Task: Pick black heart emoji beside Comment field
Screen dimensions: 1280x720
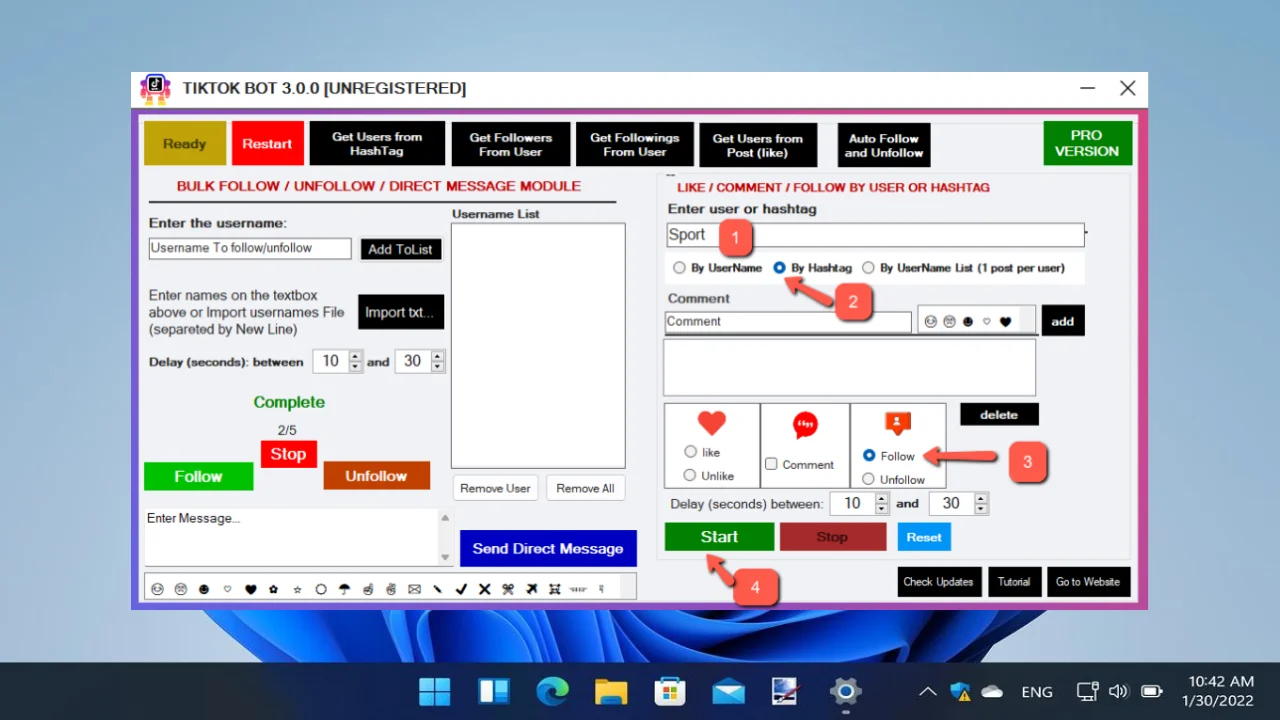Action: click(x=1005, y=321)
